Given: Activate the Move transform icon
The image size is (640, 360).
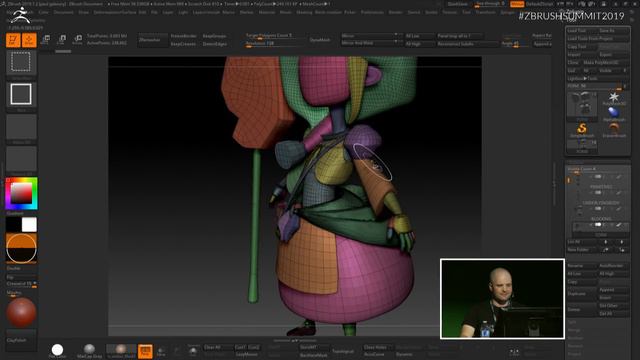Looking at the screenshot, I should pos(46,40).
